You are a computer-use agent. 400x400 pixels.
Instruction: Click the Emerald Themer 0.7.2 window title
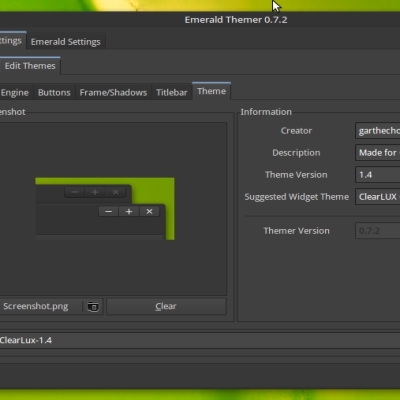pyautogui.click(x=236, y=20)
